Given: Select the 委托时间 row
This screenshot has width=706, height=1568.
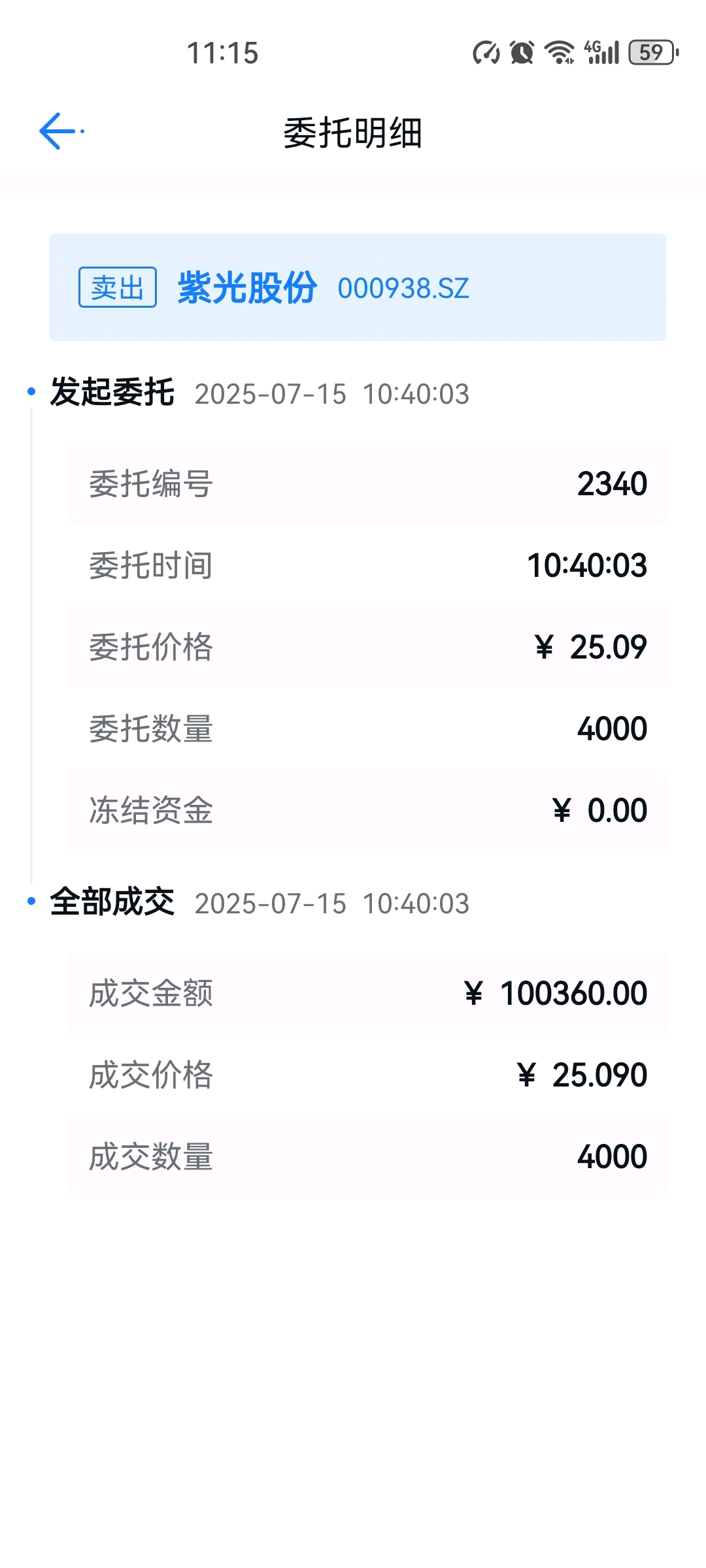Looking at the screenshot, I should (x=367, y=565).
